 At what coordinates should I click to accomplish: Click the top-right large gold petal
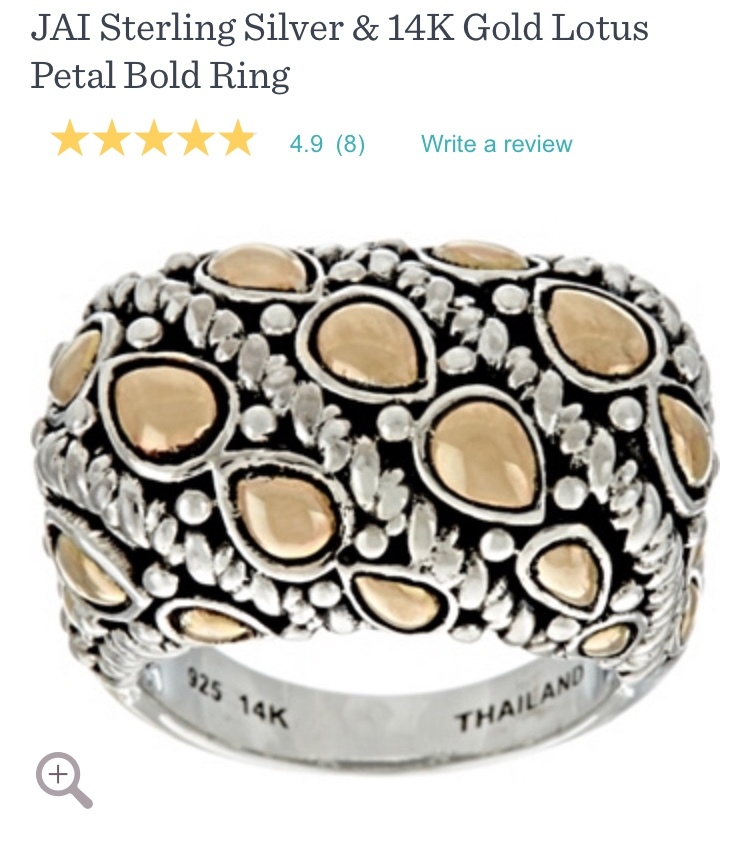point(598,333)
